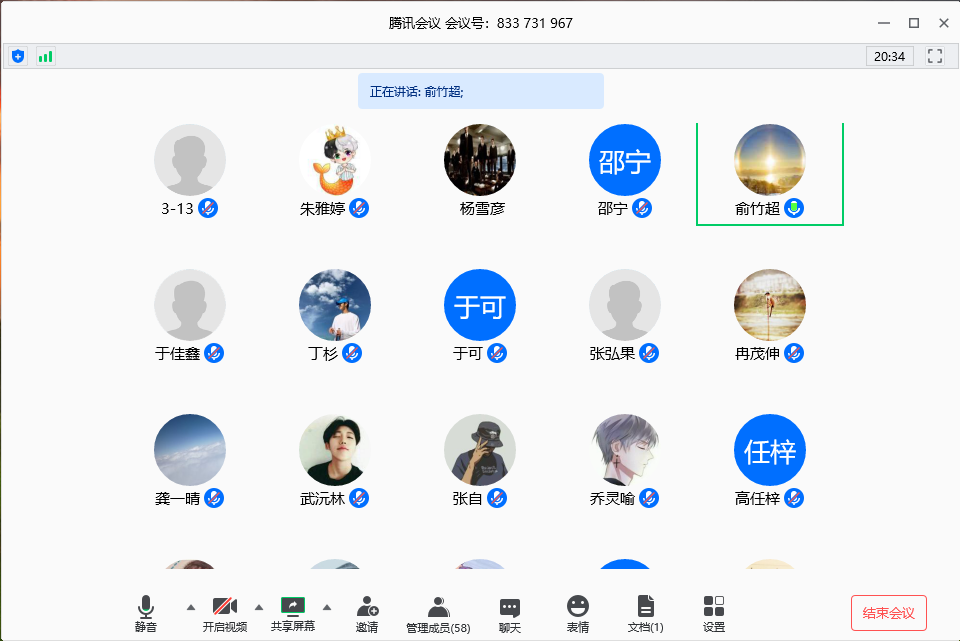Open the 邀请 invite icon
Screen dimensions: 960x641
pyautogui.click(x=367, y=612)
